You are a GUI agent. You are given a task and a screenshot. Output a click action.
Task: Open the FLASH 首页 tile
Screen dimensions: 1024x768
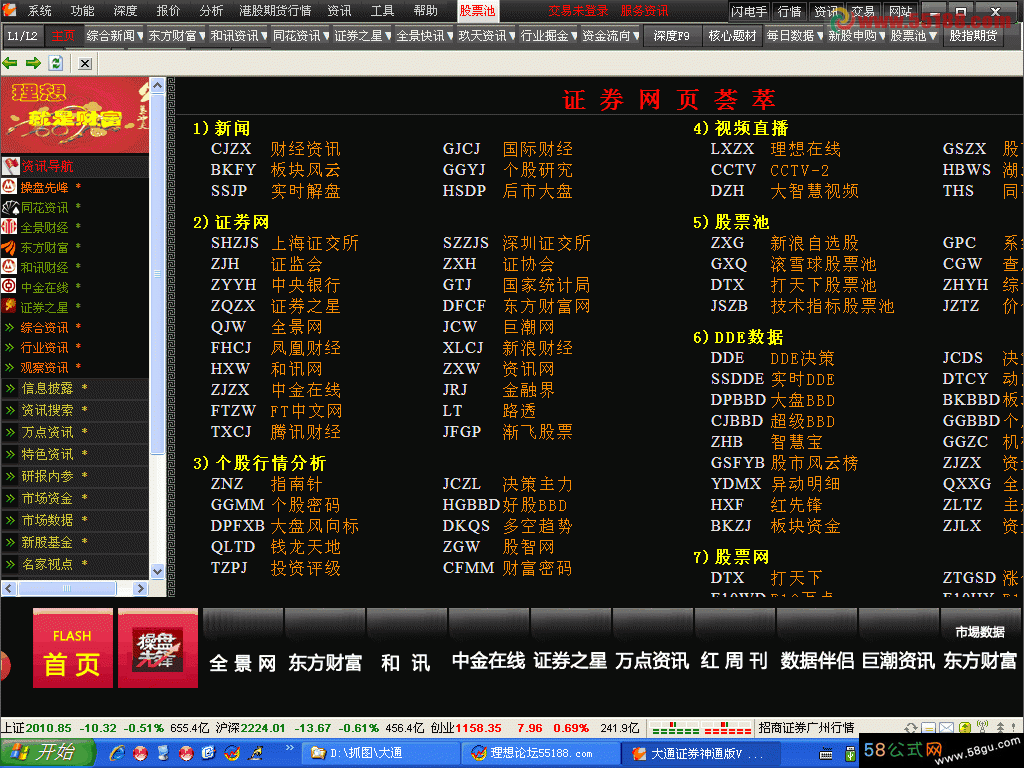coord(72,648)
